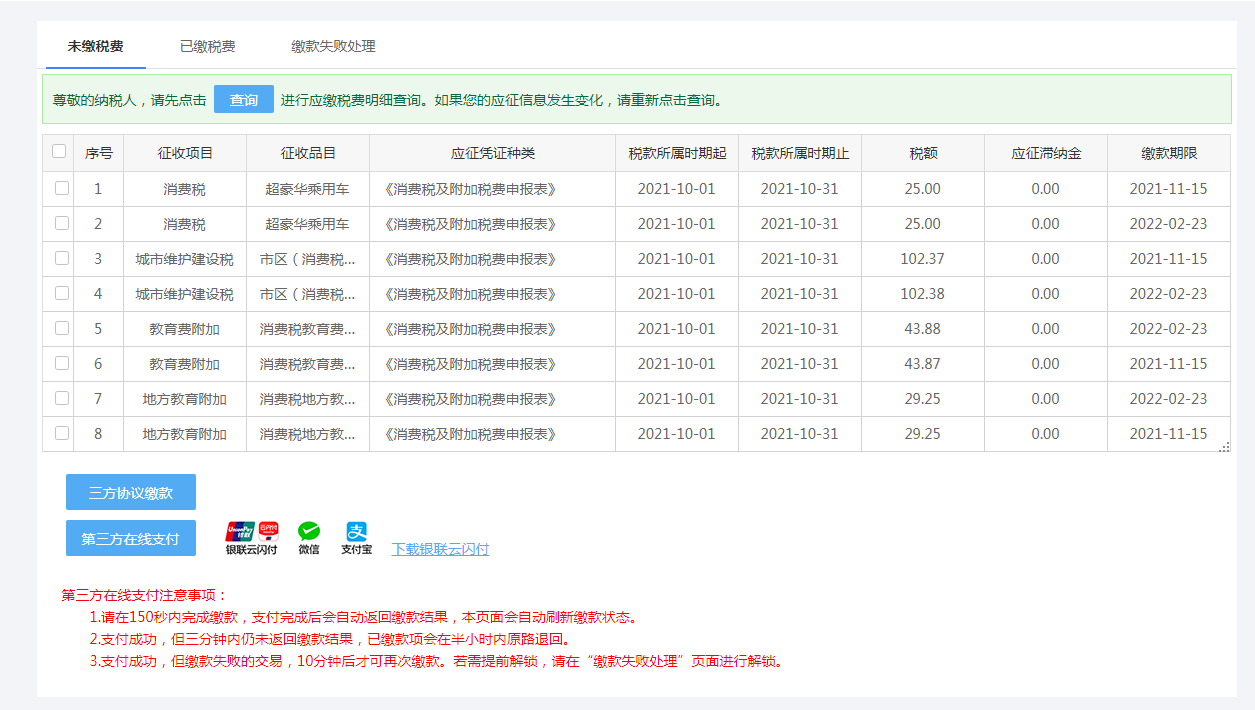Click the 102.38 tax amount cell
The height and width of the screenshot is (710, 1255).
[x=922, y=294]
